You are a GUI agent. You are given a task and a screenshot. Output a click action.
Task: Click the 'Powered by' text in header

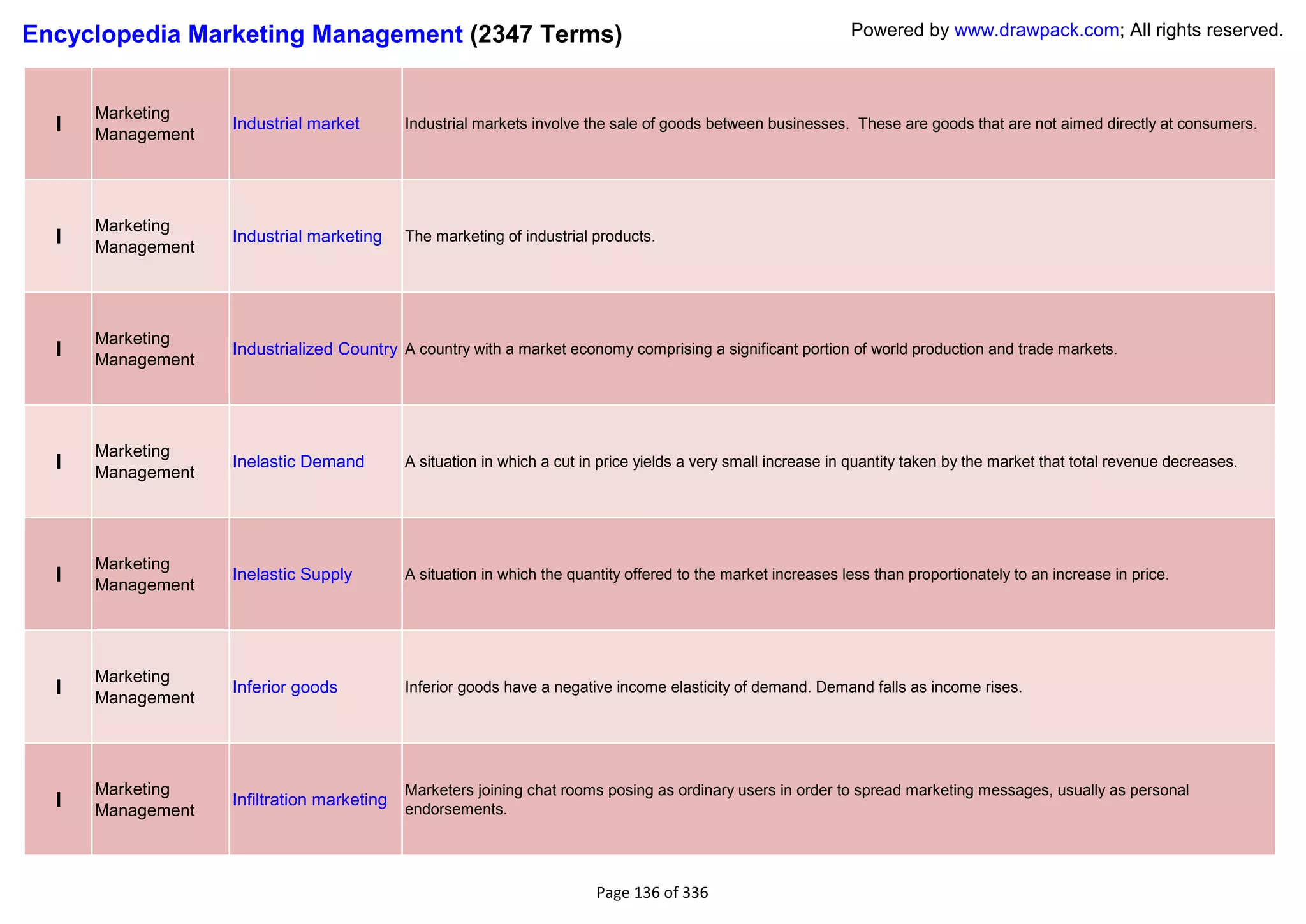pyautogui.click(x=900, y=30)
